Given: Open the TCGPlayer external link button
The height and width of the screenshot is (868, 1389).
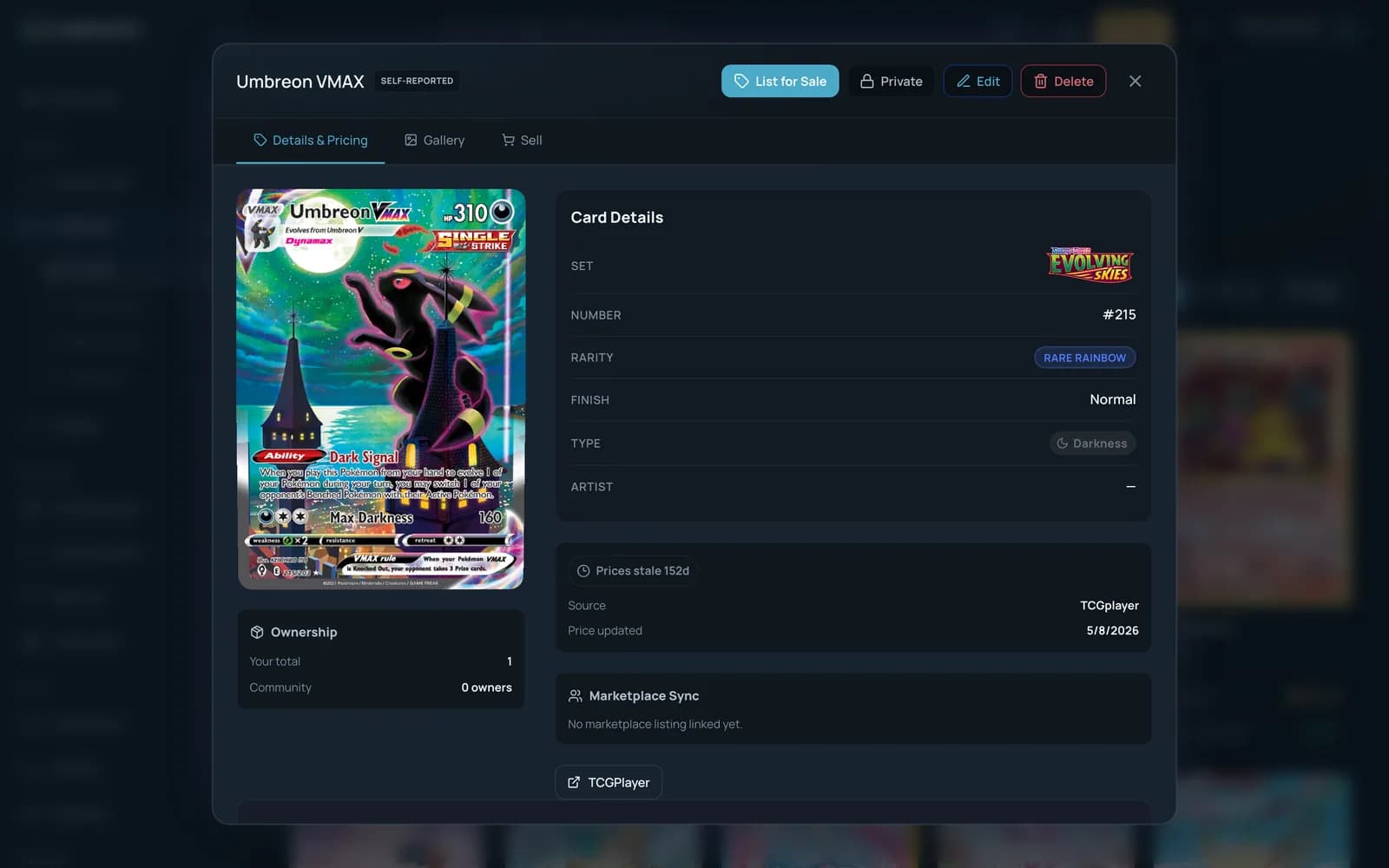Looking at the screenshot, I should [609, 782].
